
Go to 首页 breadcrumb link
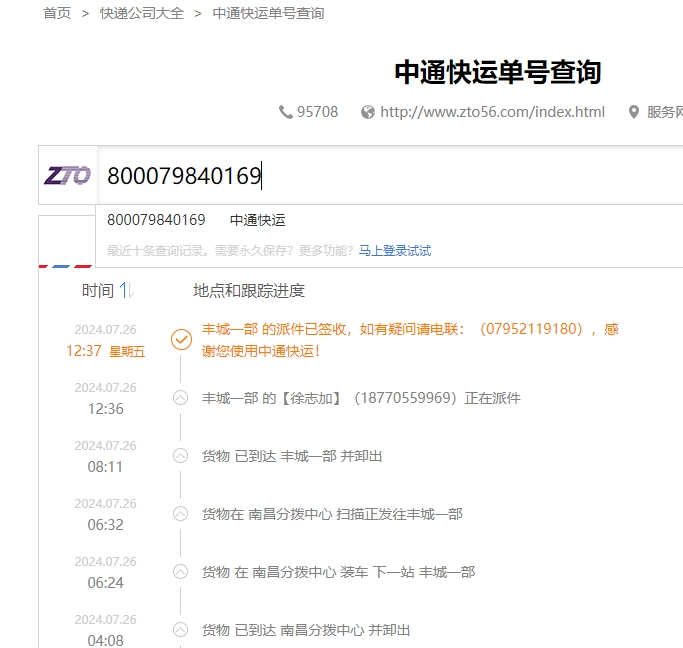57,13
